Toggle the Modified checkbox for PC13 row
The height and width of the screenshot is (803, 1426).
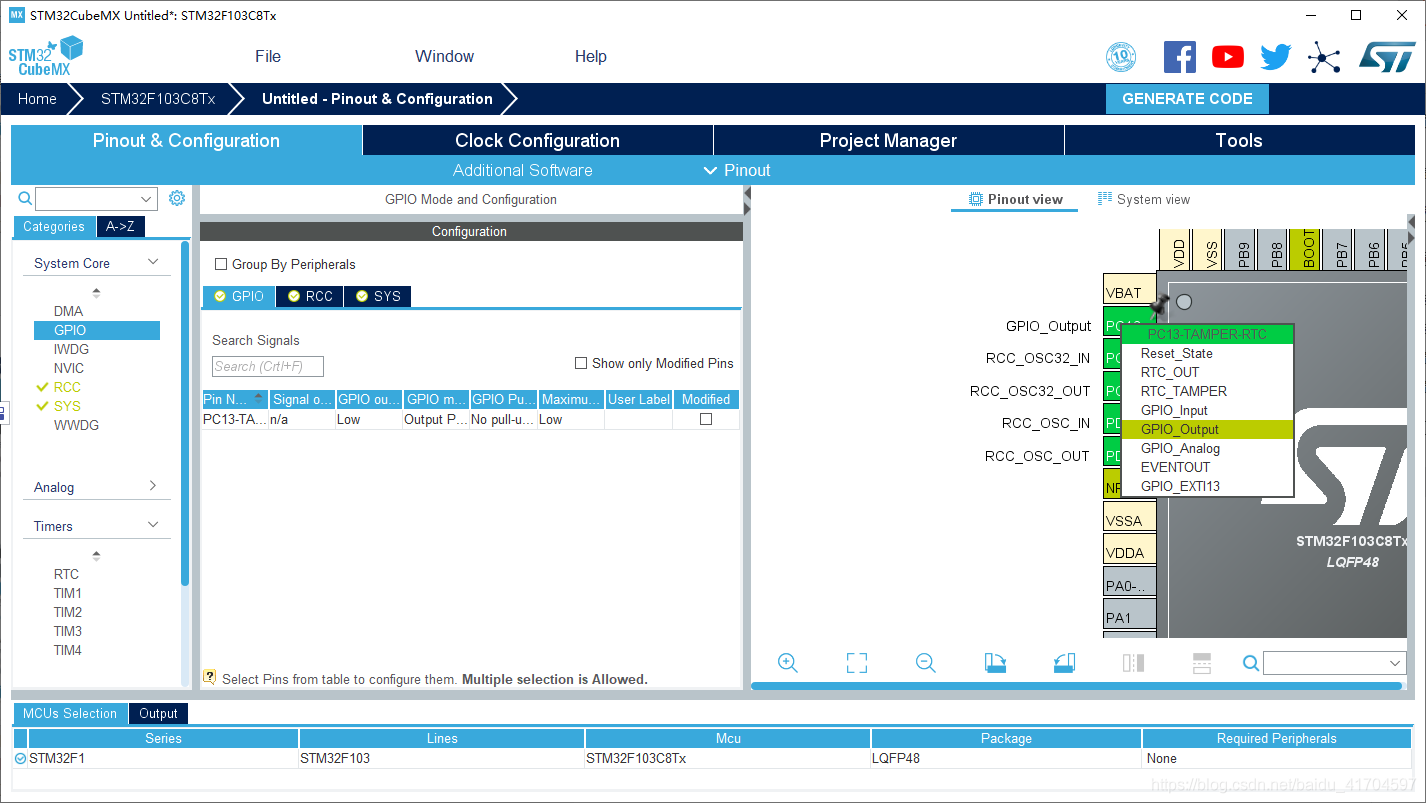click(x=706, y=419)
